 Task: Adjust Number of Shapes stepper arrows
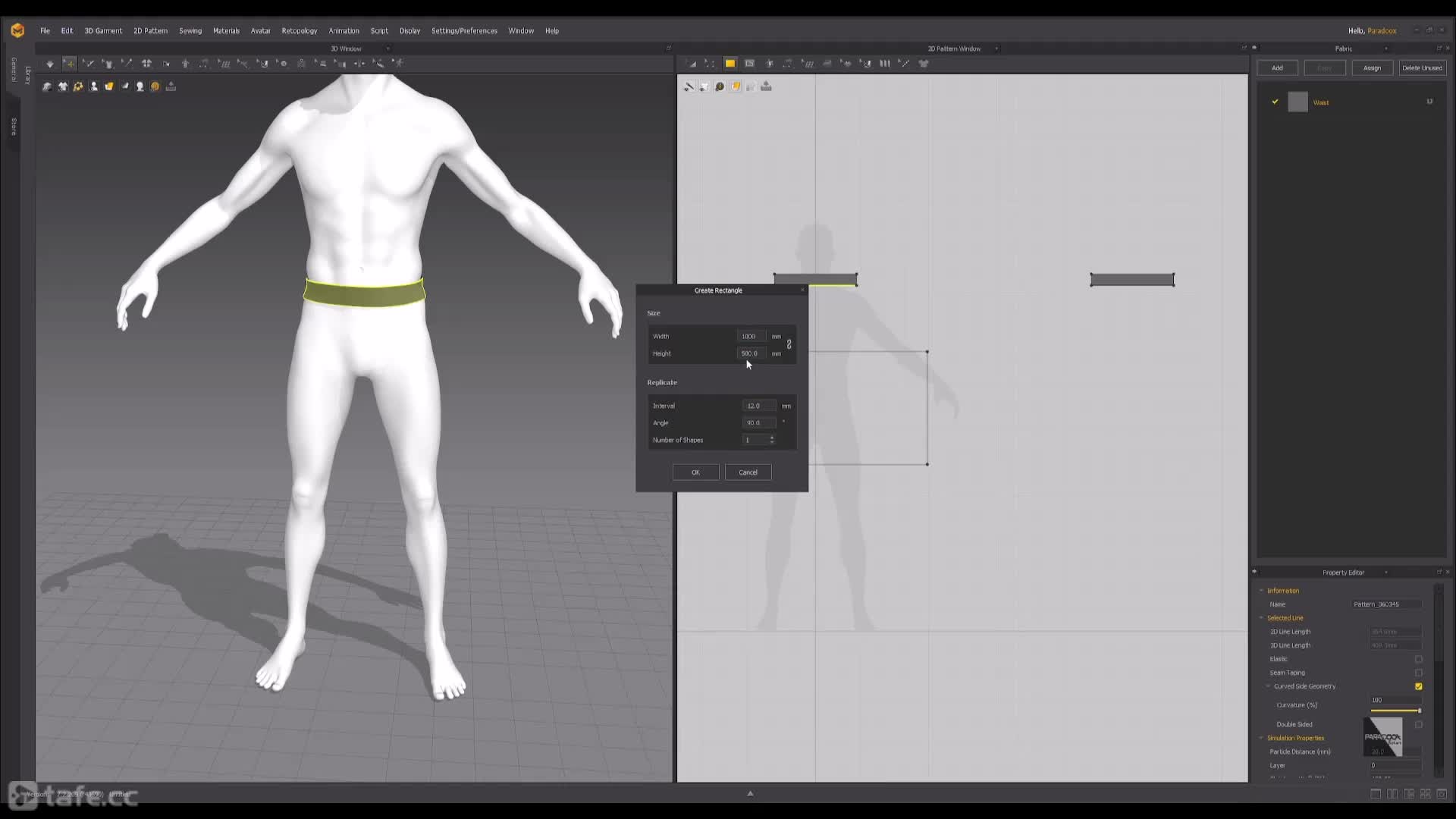click(772, 440)
